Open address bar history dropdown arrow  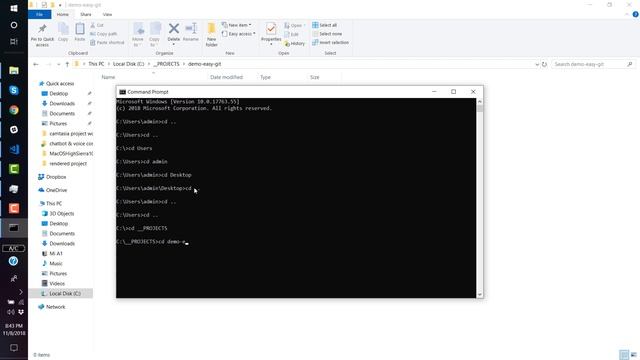coord(537,64)
